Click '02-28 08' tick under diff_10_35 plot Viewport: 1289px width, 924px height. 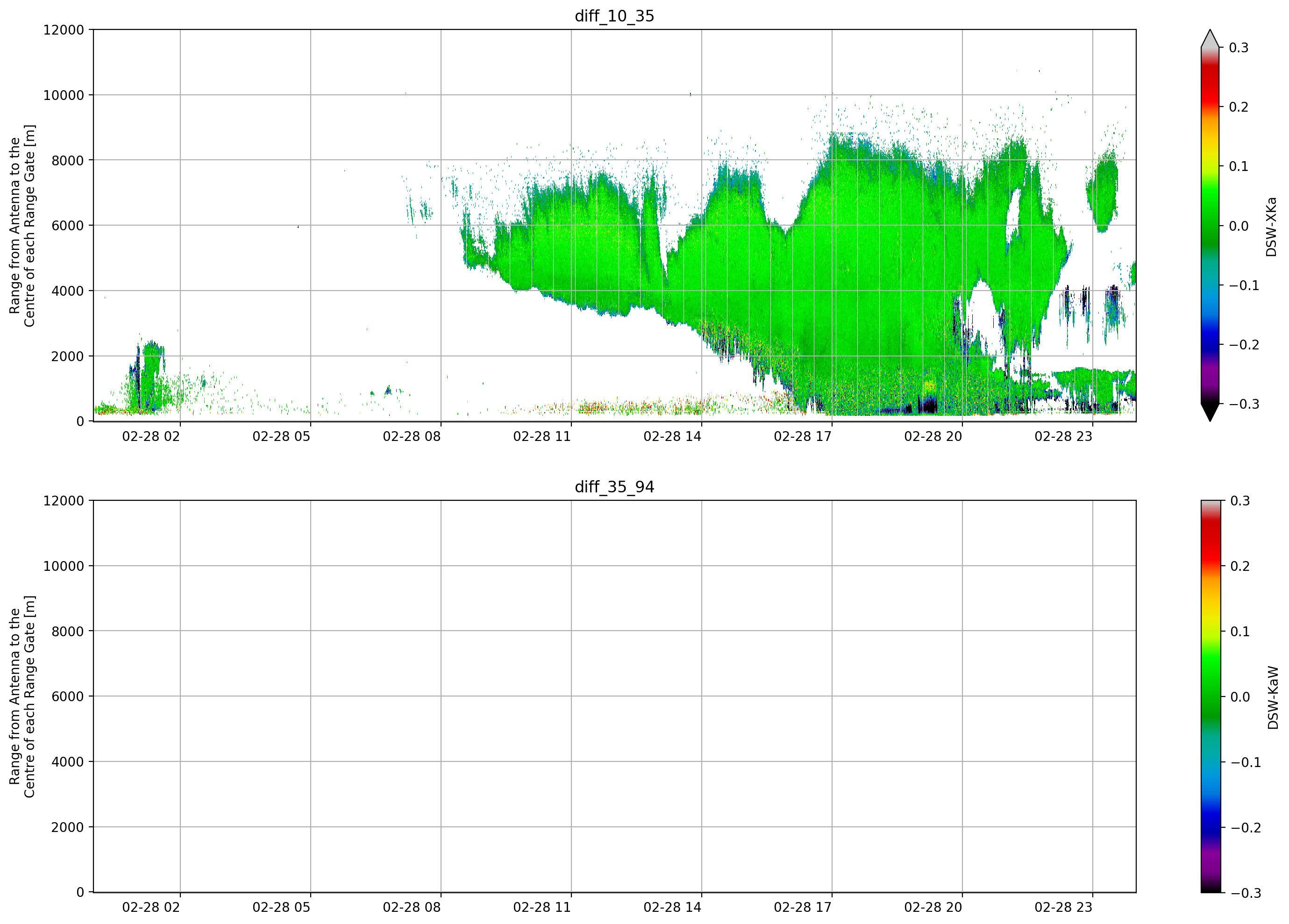pos(412,436)
